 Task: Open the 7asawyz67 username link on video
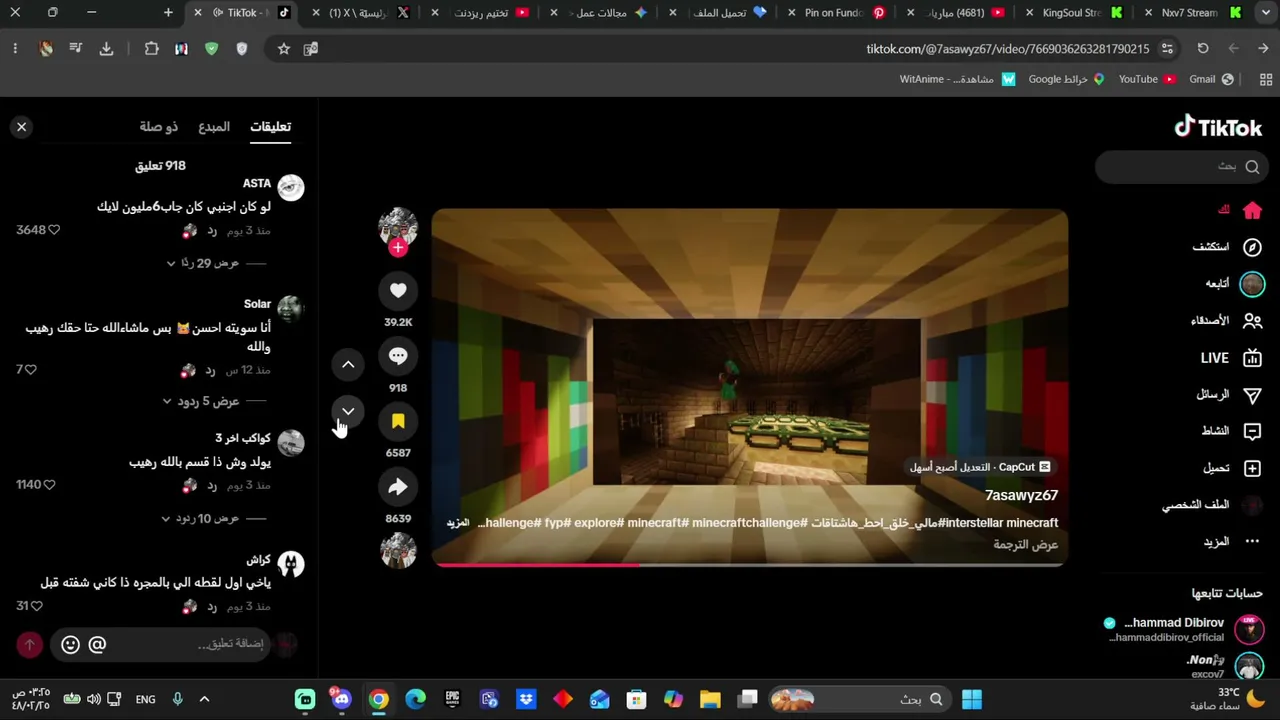pyautogui.click(x=1021, y=495)
